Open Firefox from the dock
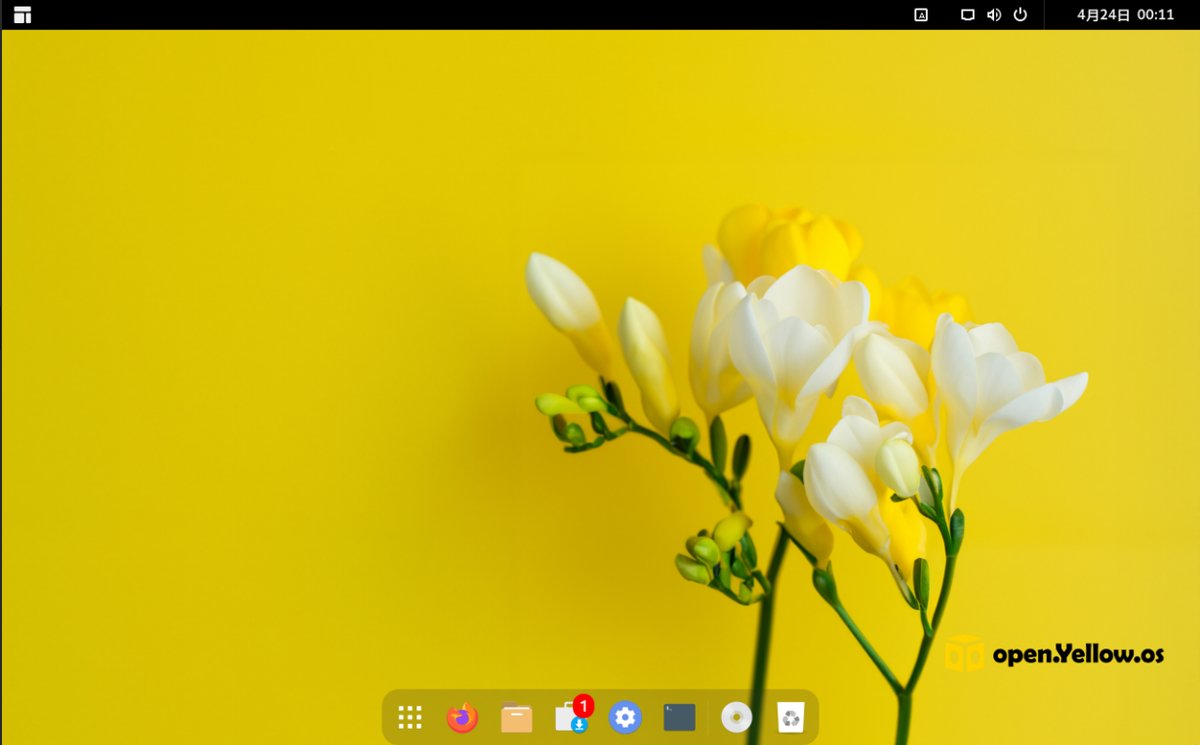1200x745 pixels. click(462, 717)
